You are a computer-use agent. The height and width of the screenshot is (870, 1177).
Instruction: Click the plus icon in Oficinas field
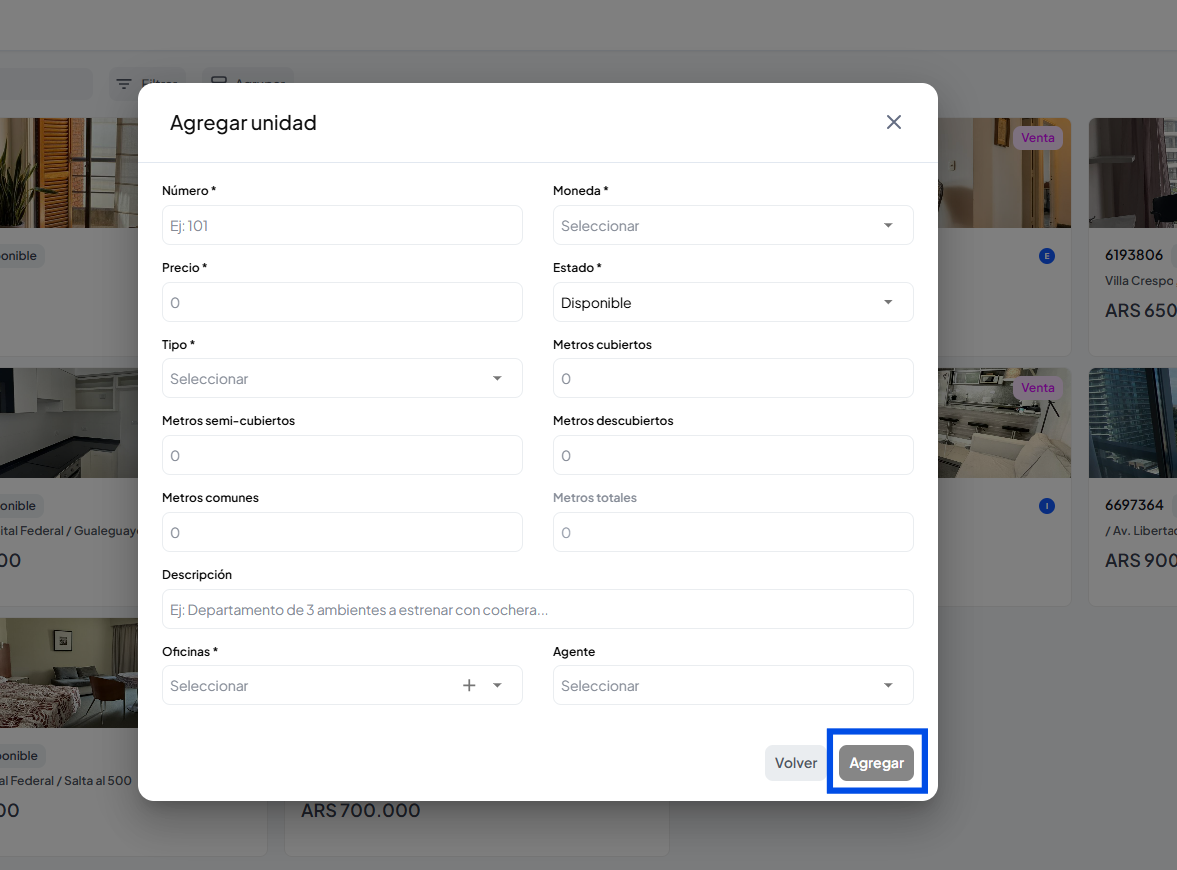tap(469, 685)
